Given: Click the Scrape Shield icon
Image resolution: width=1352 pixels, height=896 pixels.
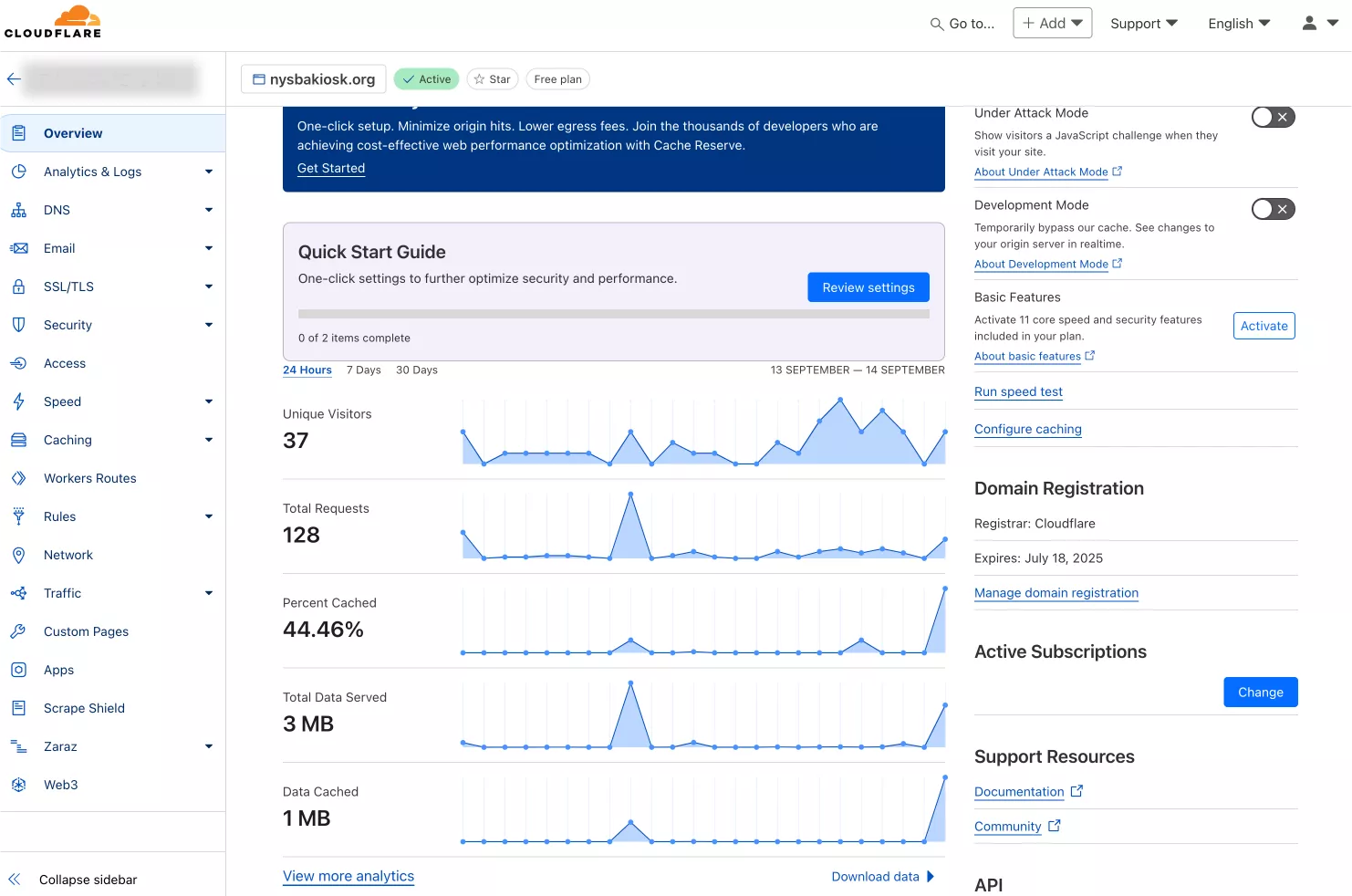Looking at the screenshot, I should 18,708.
